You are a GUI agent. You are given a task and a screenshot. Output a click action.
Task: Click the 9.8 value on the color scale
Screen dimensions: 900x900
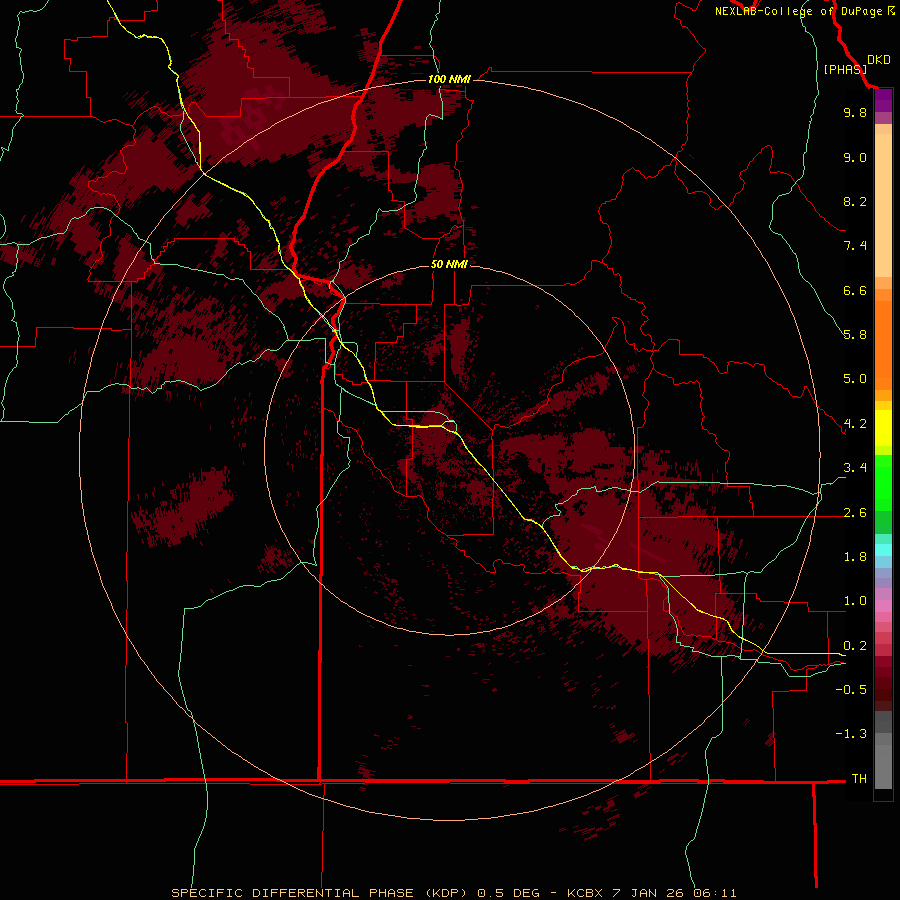coord(855,112)
